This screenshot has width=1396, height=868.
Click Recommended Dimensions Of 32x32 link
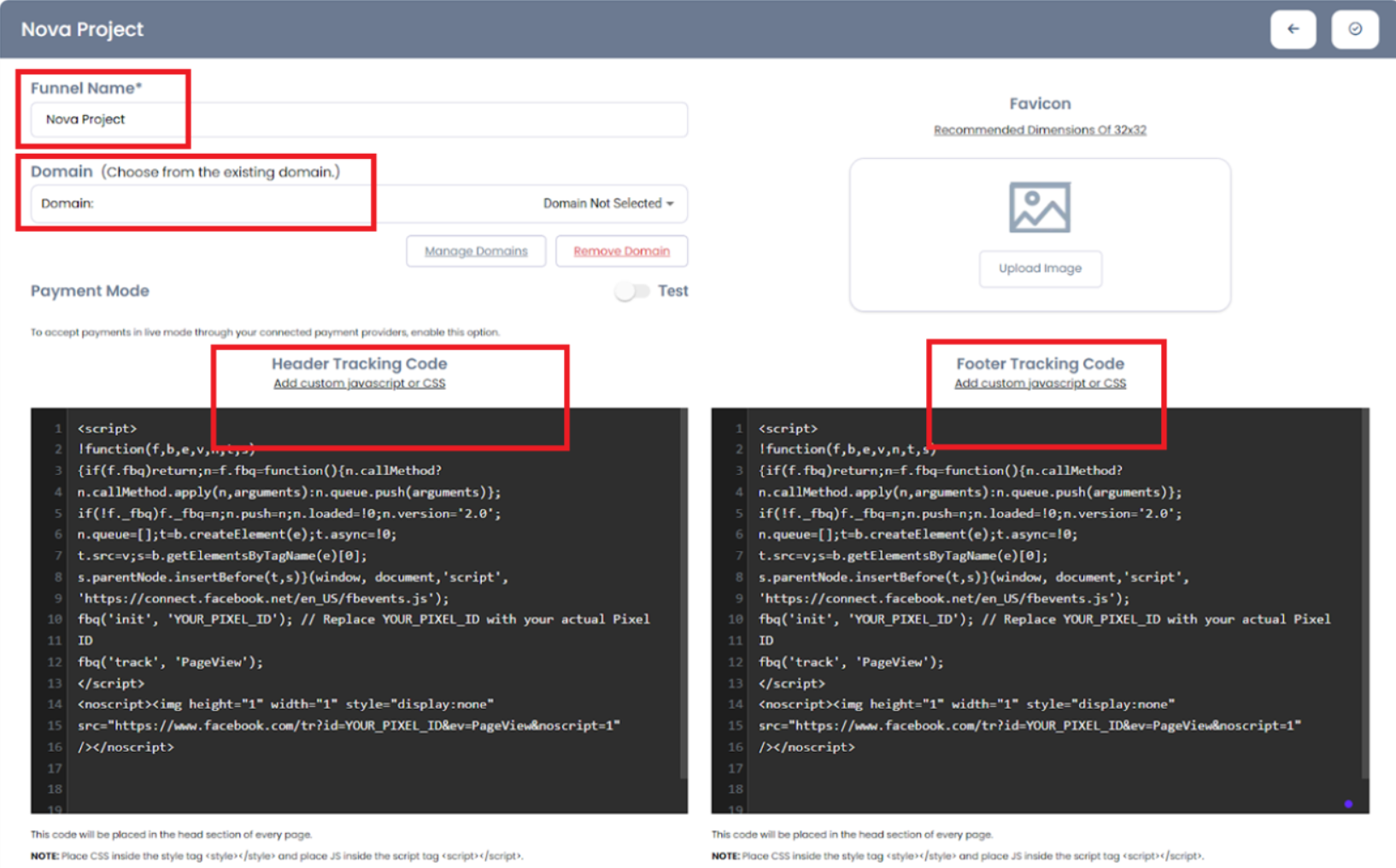coord(1039,130)
